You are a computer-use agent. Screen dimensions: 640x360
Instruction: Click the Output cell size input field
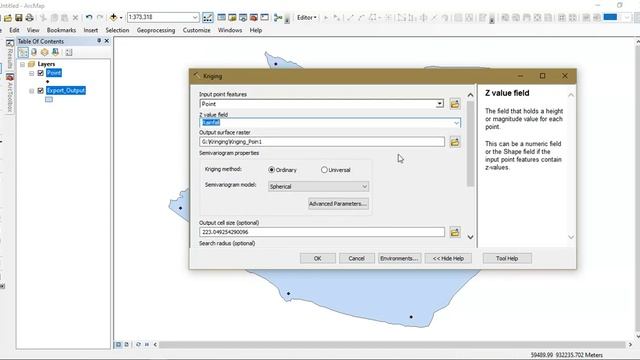tap(322, 232)
